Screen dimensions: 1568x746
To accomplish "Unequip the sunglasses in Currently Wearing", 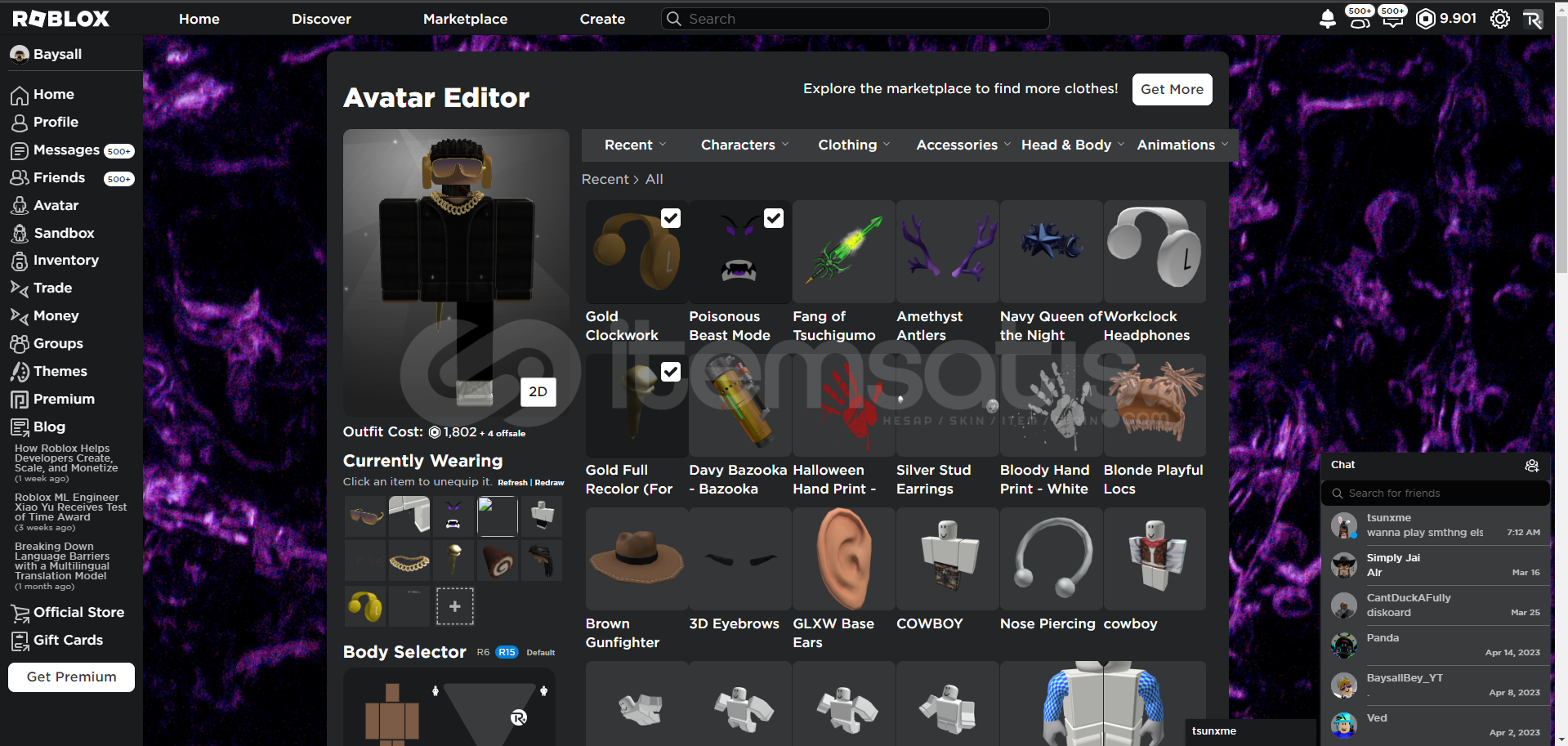I will click(365, 516).
